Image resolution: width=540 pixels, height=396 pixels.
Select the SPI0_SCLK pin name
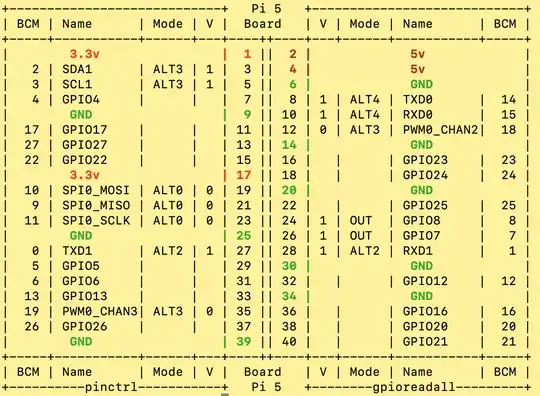[x=96, y=221]
